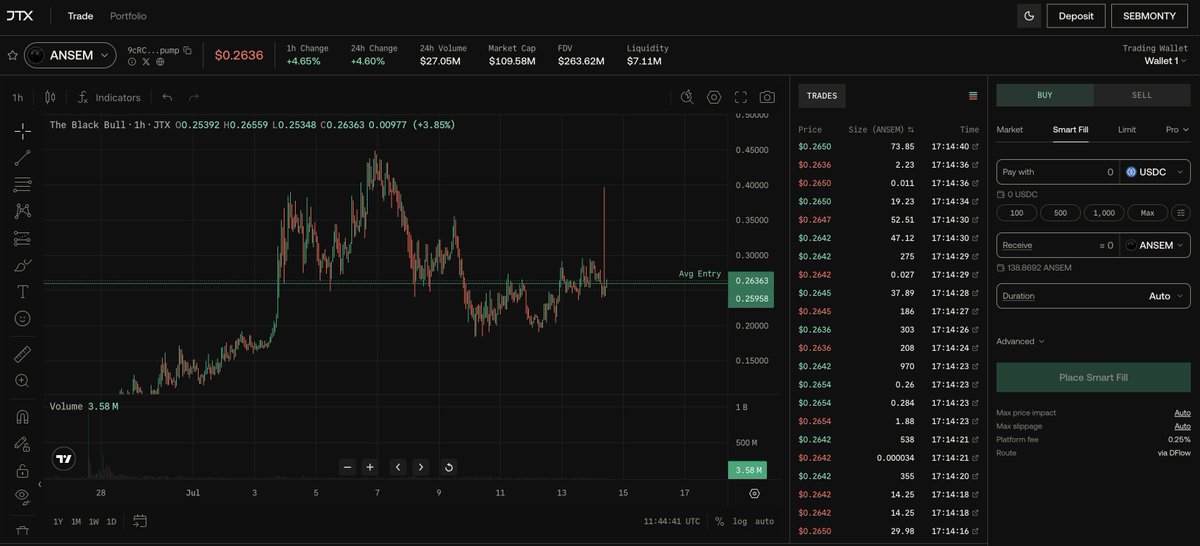This screenshot has height=546, width=1200.
Task: Favorite ANSEM with the star icon
Action: (12, 55)
